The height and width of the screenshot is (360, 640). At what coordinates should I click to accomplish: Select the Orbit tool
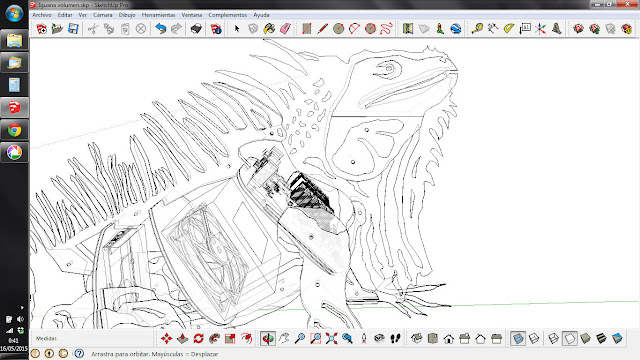pyautogui.click(x=268, y=338)
